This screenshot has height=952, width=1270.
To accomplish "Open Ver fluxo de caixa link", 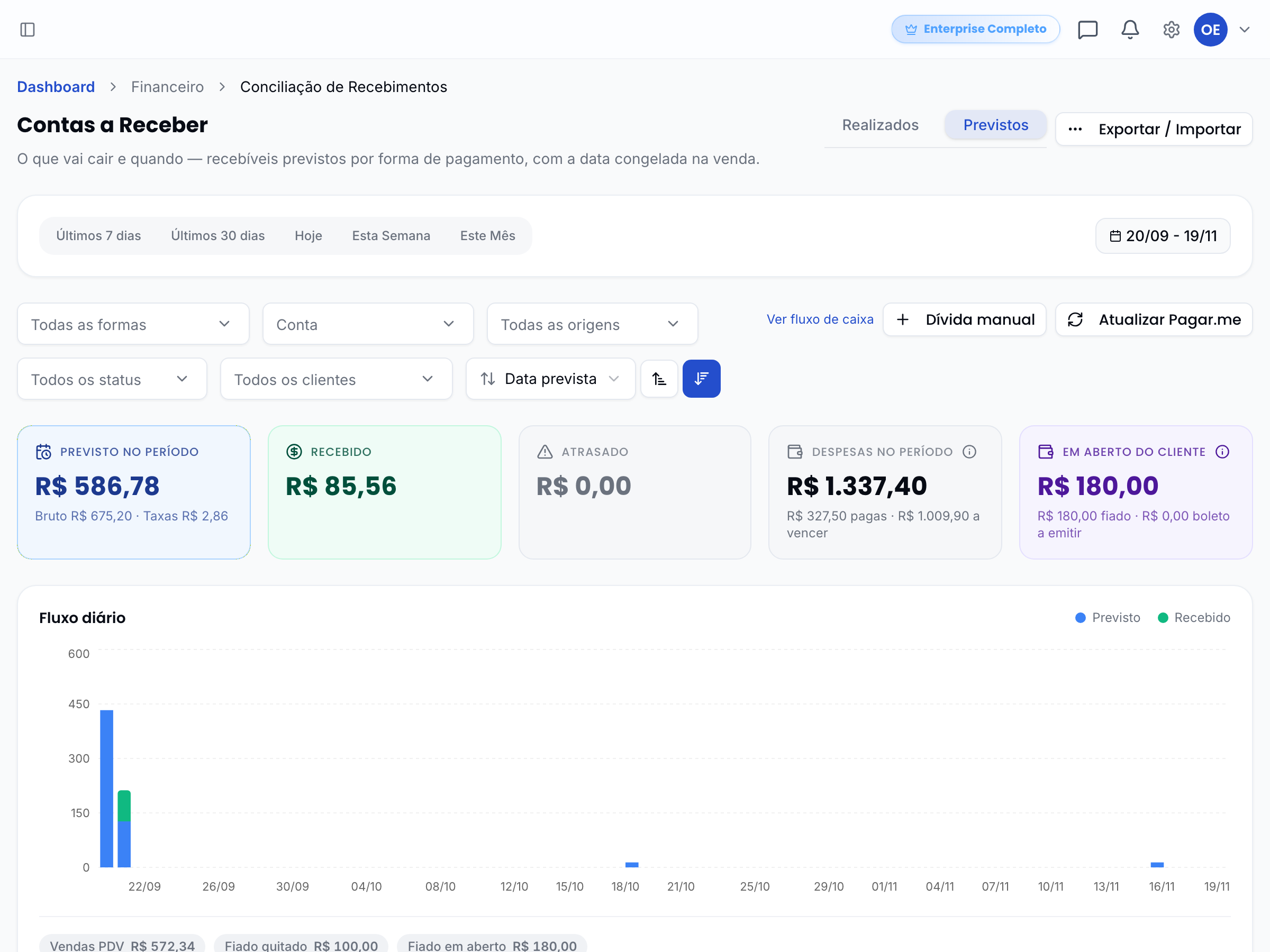I will click(x=819, y=319).
